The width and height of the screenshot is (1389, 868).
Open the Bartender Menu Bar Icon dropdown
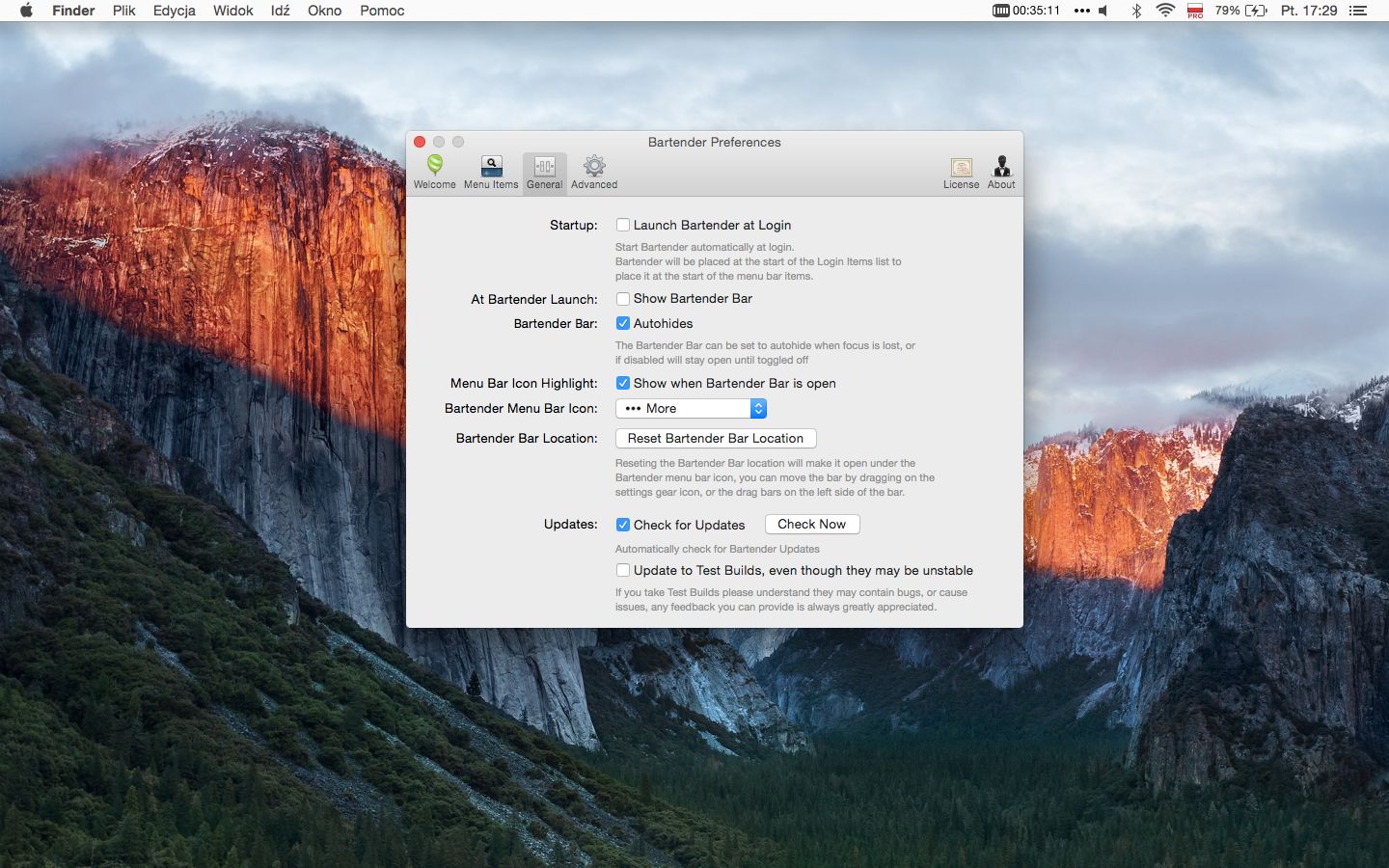pos(691,409)
